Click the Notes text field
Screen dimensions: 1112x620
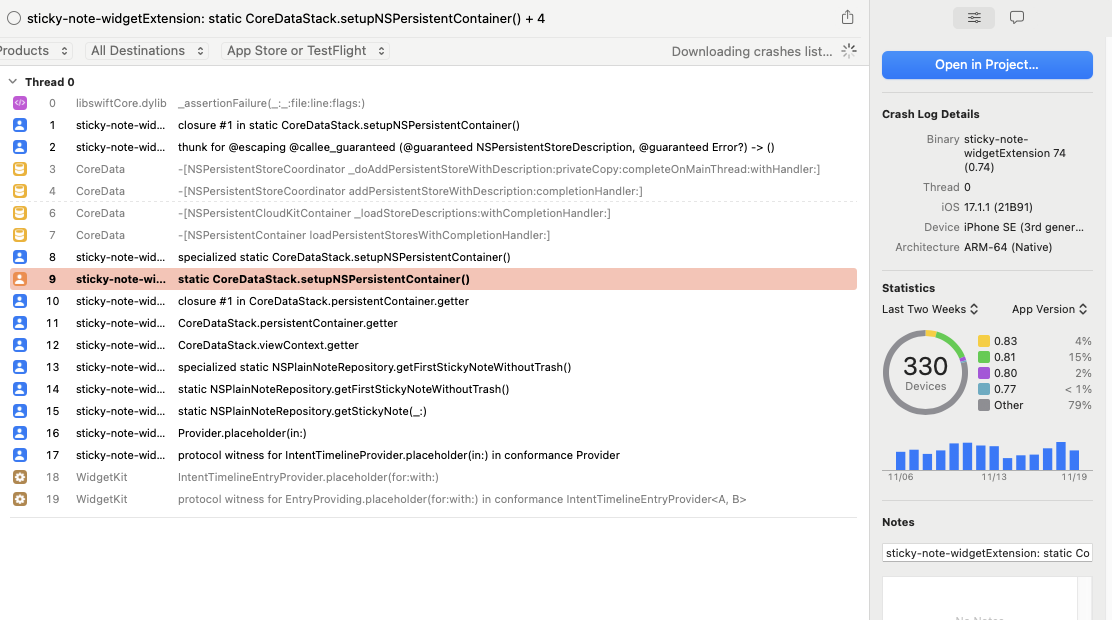coord(986,553)
